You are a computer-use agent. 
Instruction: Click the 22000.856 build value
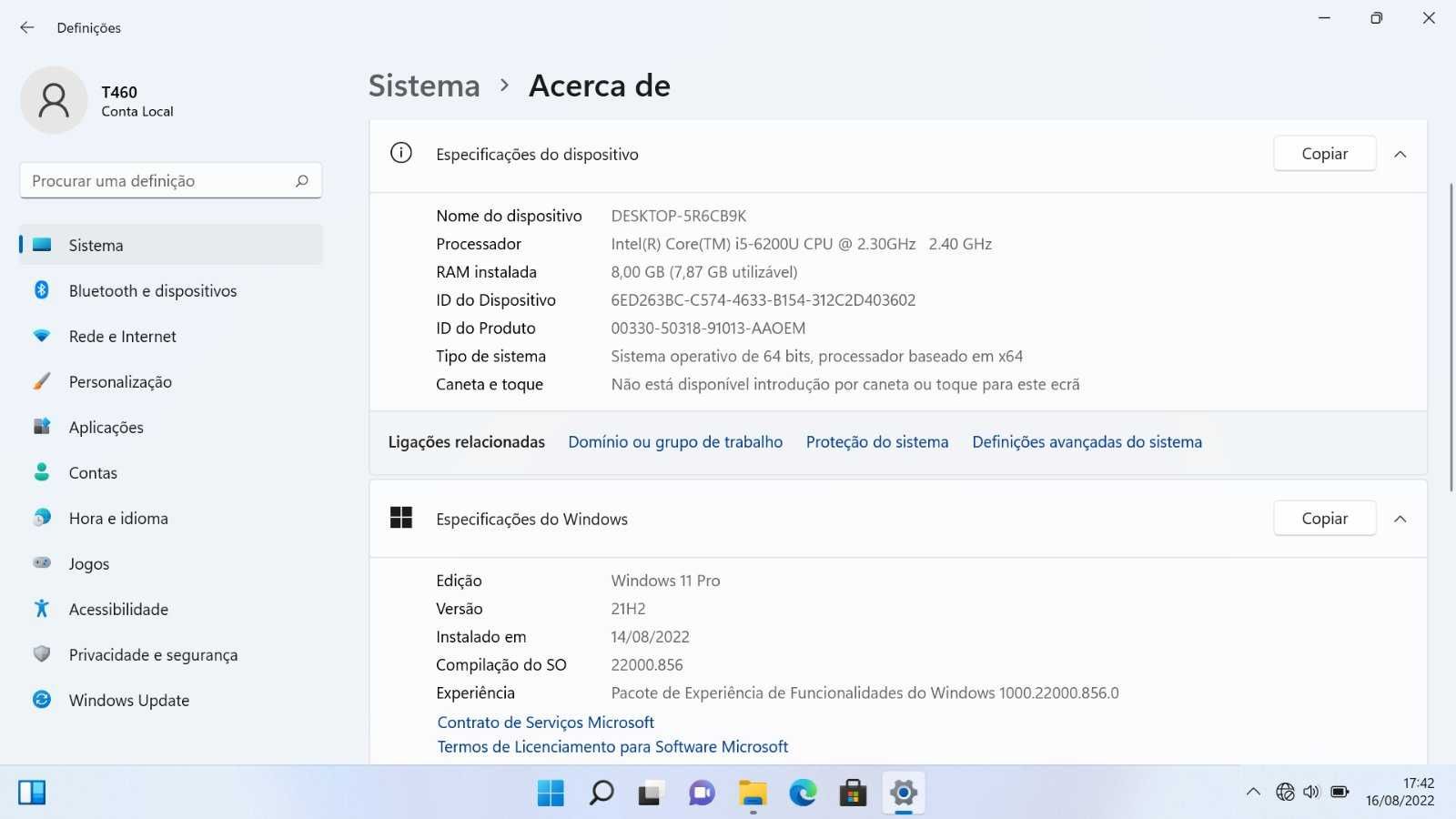647,665
